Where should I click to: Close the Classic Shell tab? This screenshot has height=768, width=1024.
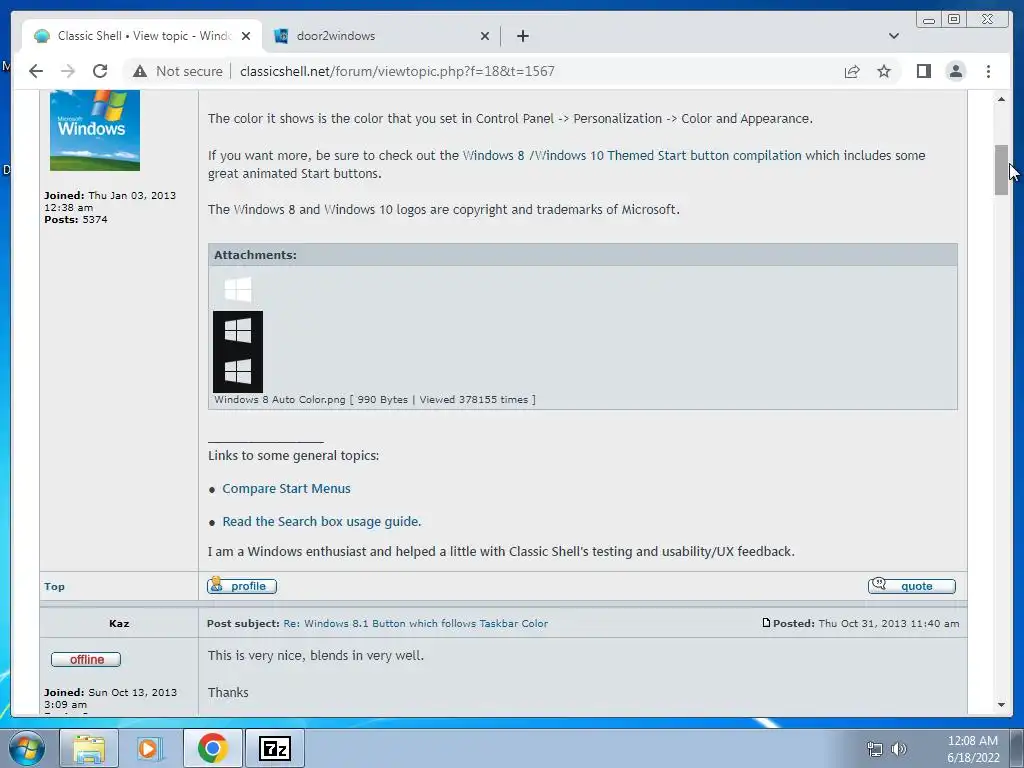(246, 36)
